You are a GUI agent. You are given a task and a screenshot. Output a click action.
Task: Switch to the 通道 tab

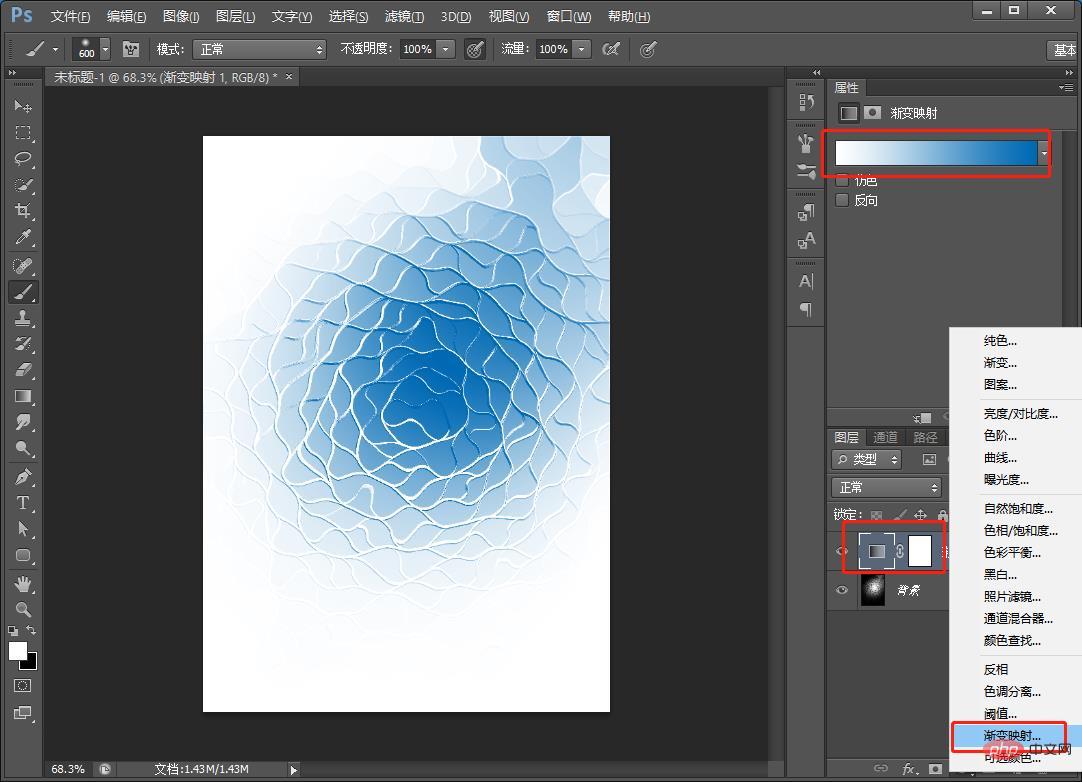(885, 437)
